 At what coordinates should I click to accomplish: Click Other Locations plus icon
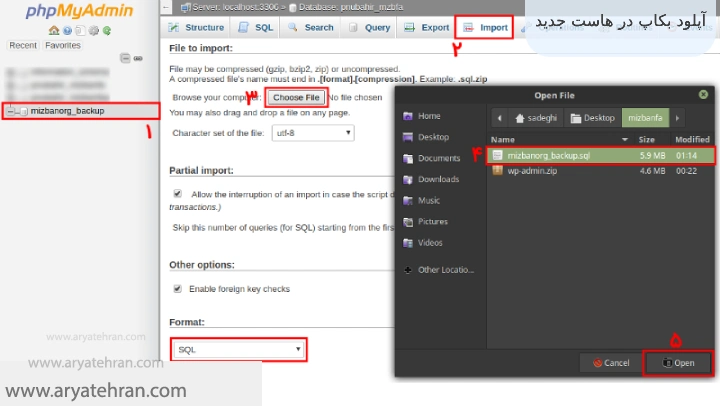407,269
